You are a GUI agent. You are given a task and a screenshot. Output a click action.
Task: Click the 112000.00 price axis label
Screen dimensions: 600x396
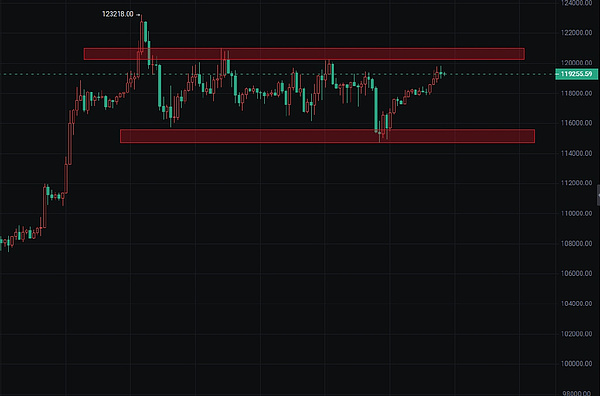pos(576,183)
